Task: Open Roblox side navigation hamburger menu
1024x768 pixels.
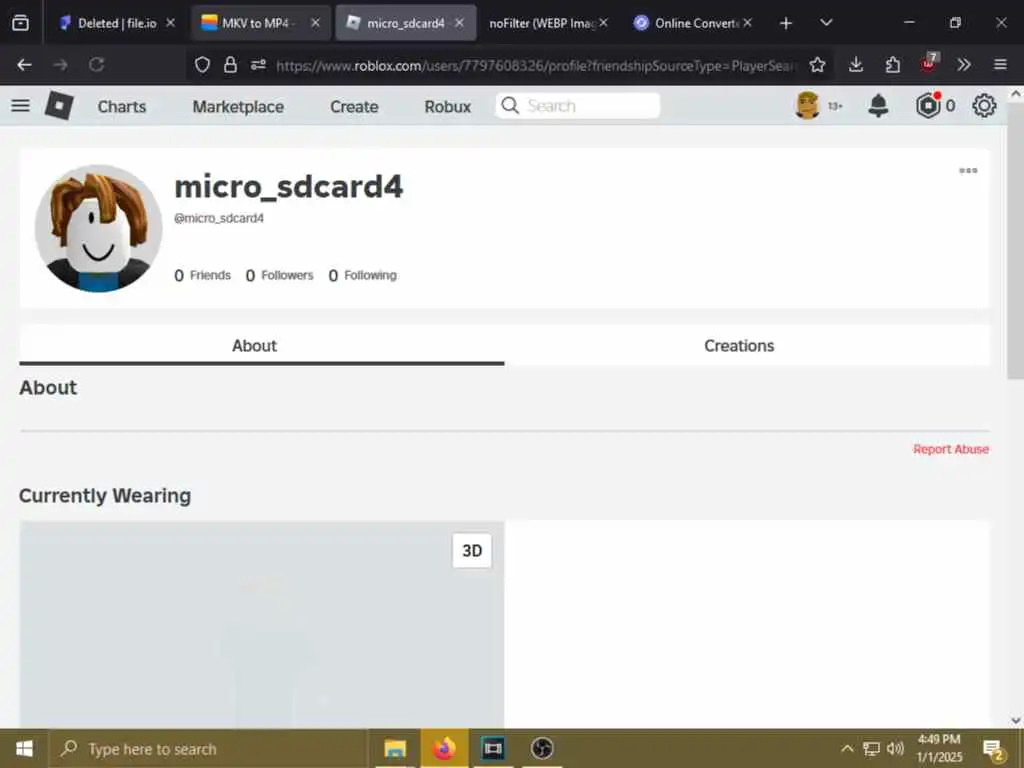Action: (20, 105)
